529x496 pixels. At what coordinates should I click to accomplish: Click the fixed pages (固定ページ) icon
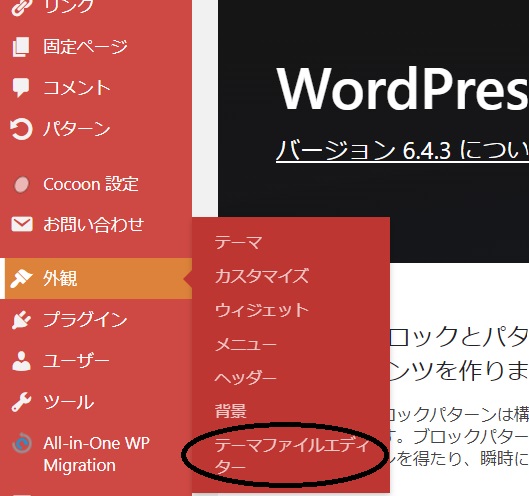(21, 47)
